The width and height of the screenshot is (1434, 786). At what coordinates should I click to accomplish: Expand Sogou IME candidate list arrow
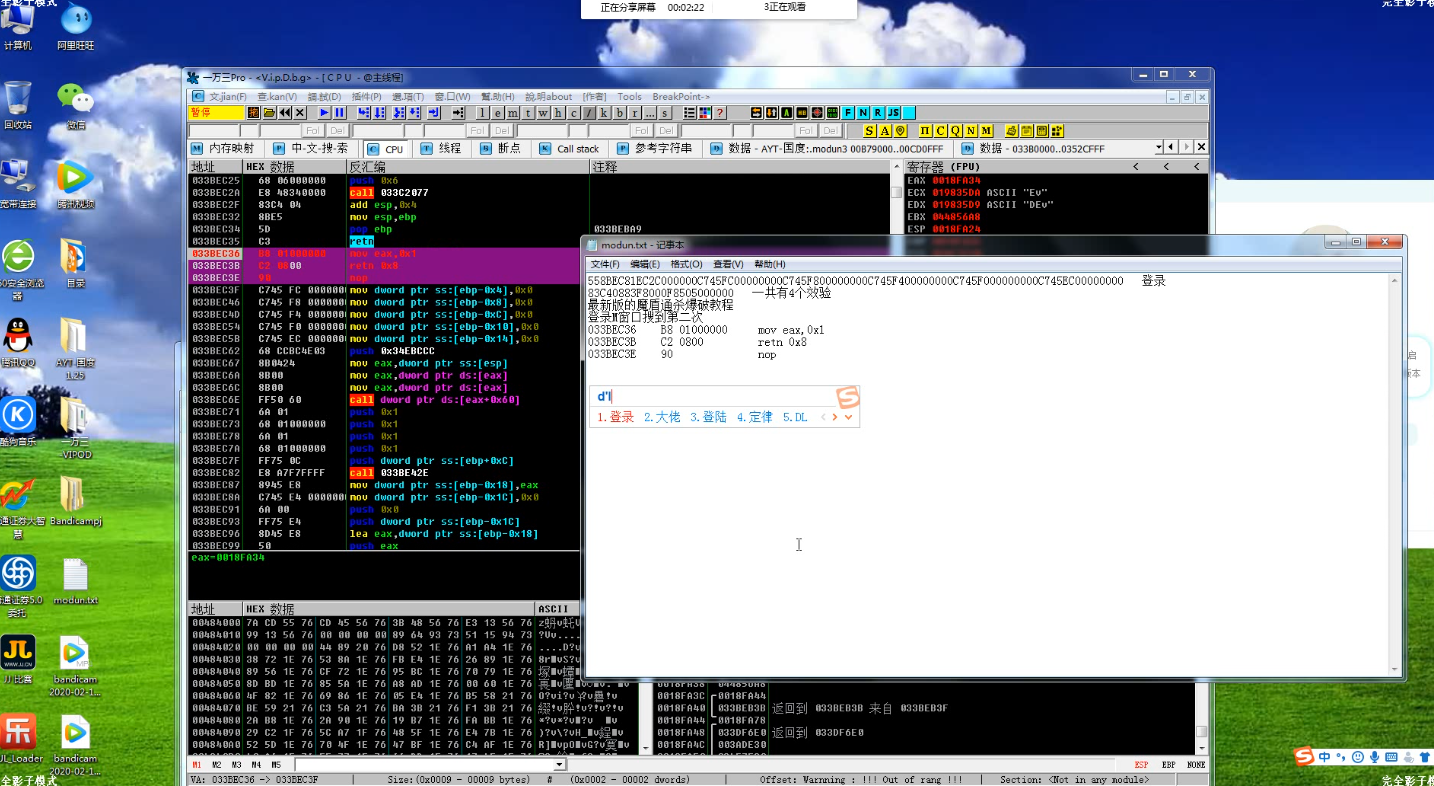pyautogui.click(x=848, y=417)
